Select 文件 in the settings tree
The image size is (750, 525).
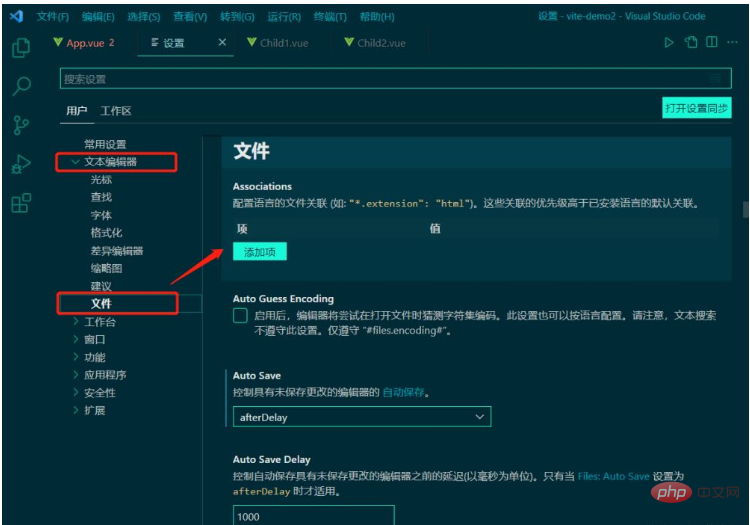click(101, 304)
